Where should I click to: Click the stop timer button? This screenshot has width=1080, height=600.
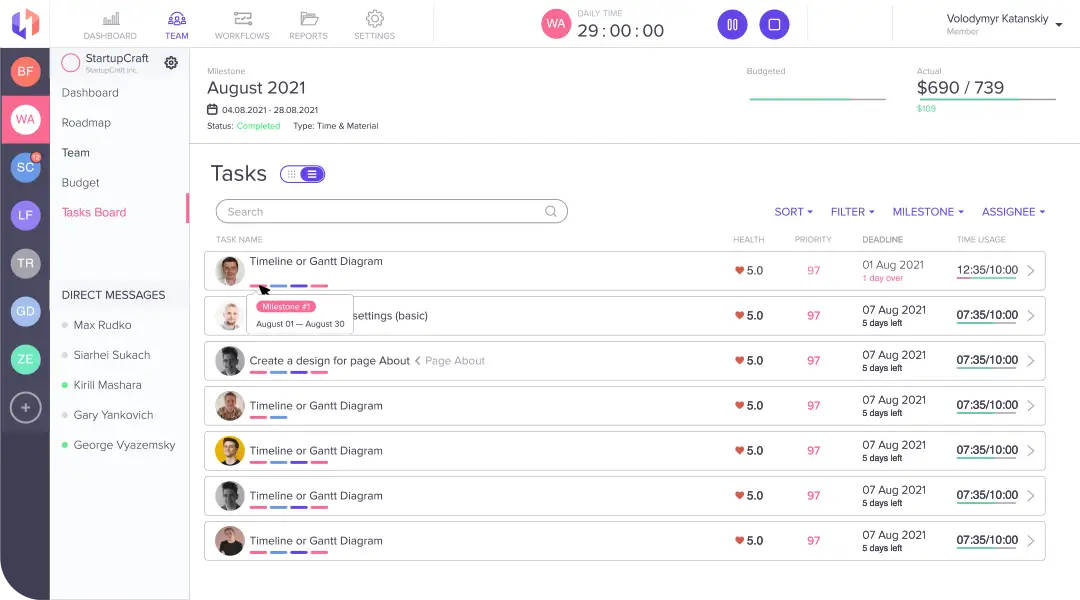click(774, 24)
